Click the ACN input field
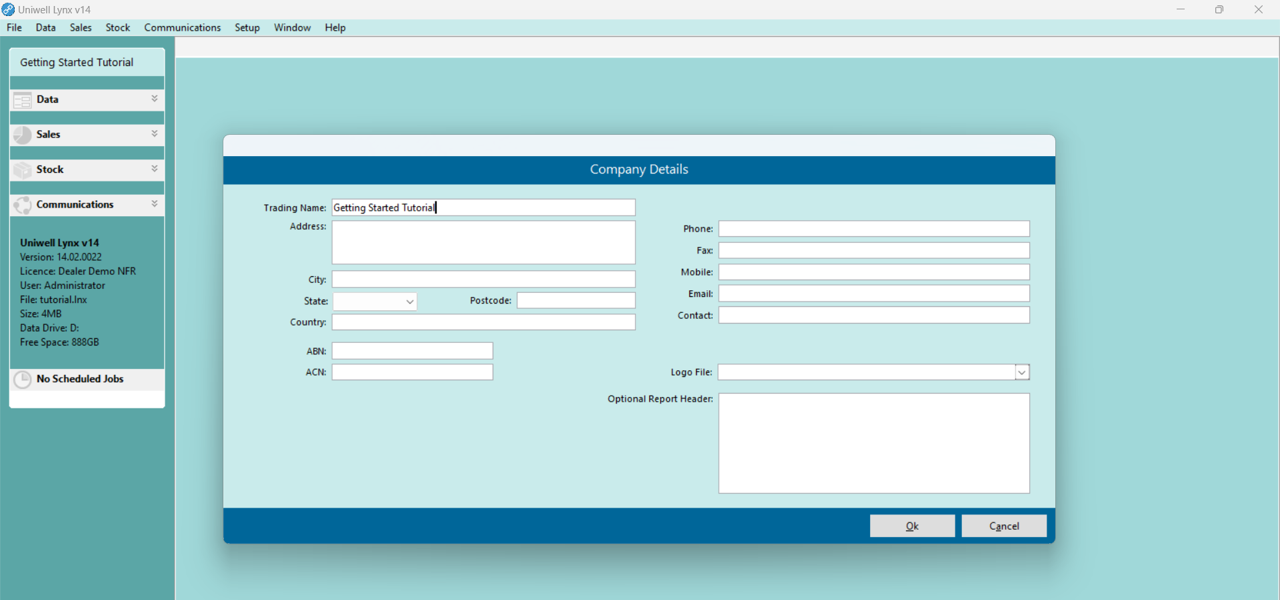Viewport: 1280px width, 600px height. tap(412, 372)
